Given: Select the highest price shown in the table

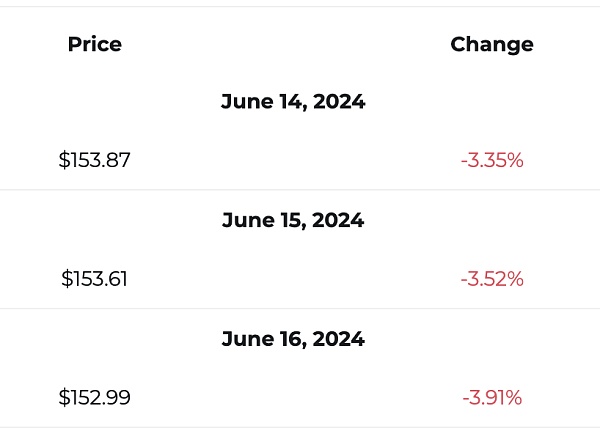Looking at the screenshot, I should (x=95, y=160).
